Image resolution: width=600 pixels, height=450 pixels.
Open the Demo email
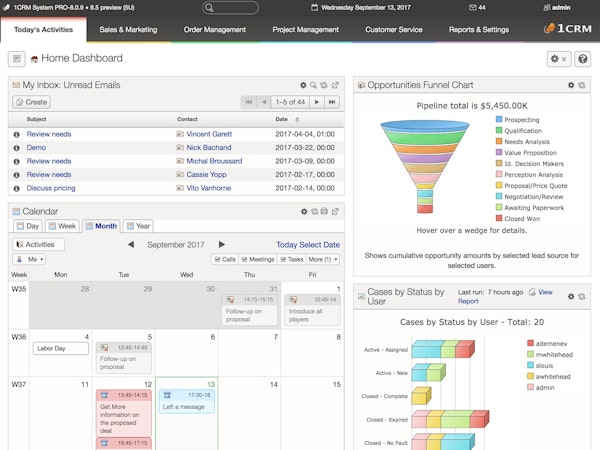[x=36, y=147]
